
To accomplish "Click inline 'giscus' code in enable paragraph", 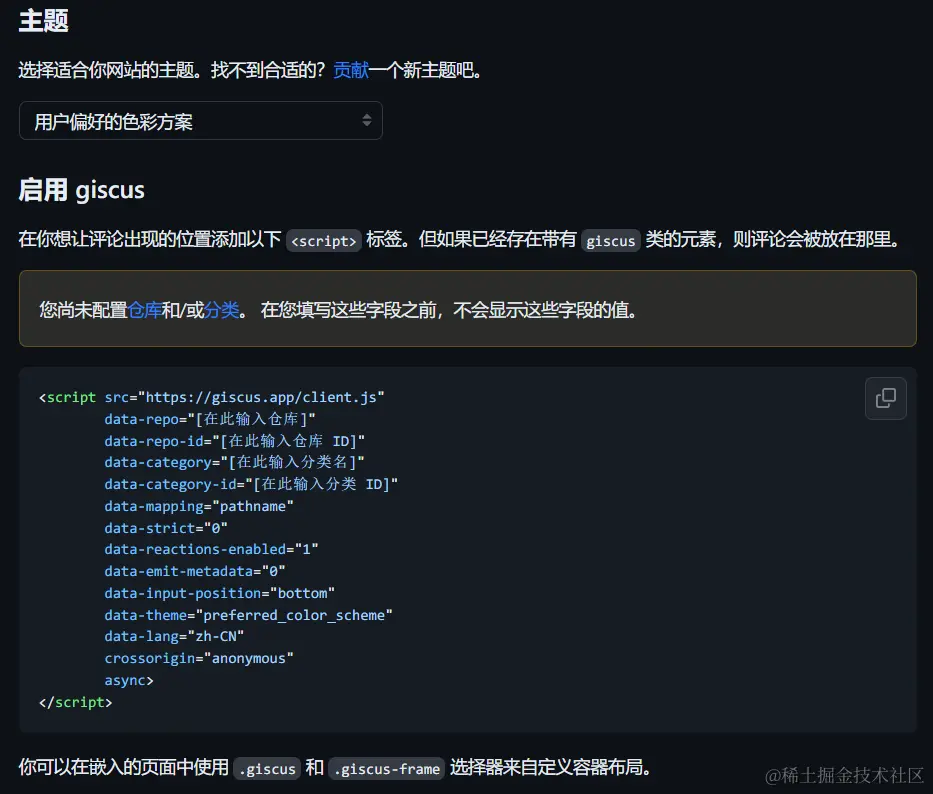I will [x=610, y=240].
